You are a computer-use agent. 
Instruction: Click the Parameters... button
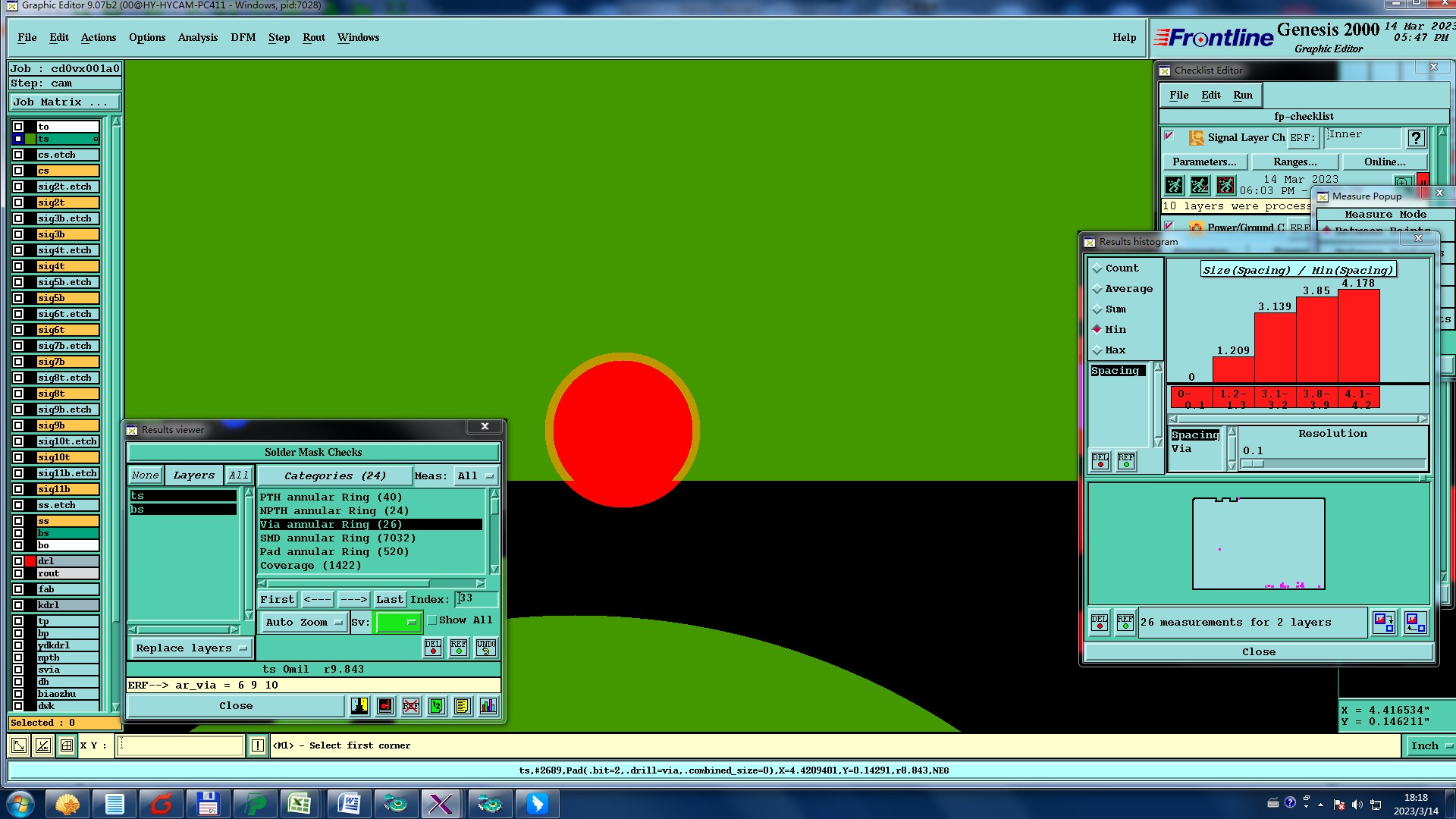[1204, 162]
